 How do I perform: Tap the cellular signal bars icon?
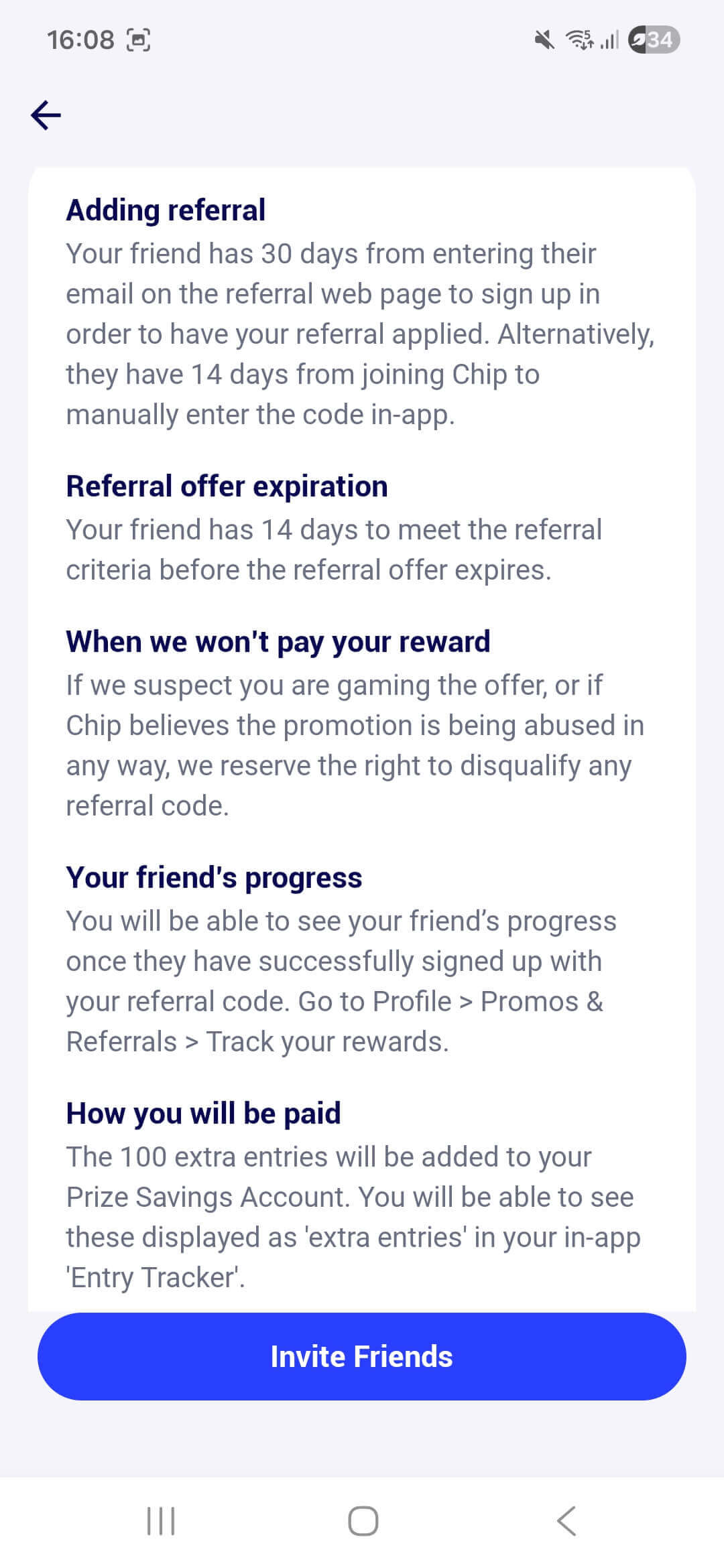[609, 40]
